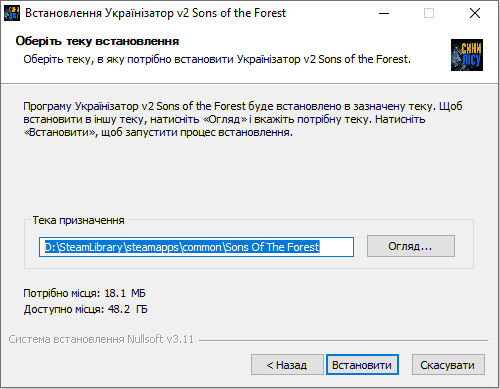Click the Nullsoft v3.11 branding text

[x=101, y=339]
